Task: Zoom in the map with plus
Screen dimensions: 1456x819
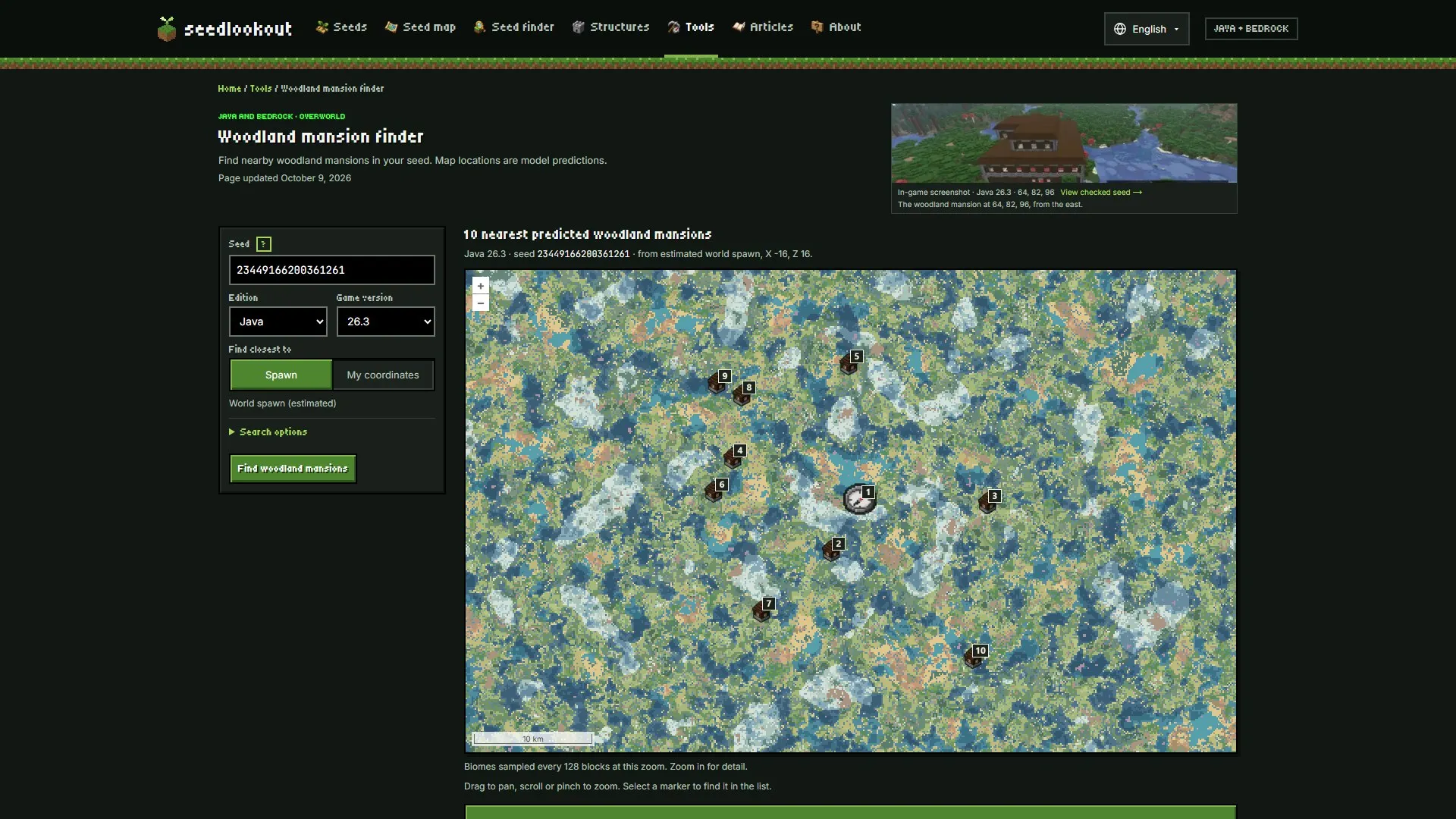Action: 481,286
